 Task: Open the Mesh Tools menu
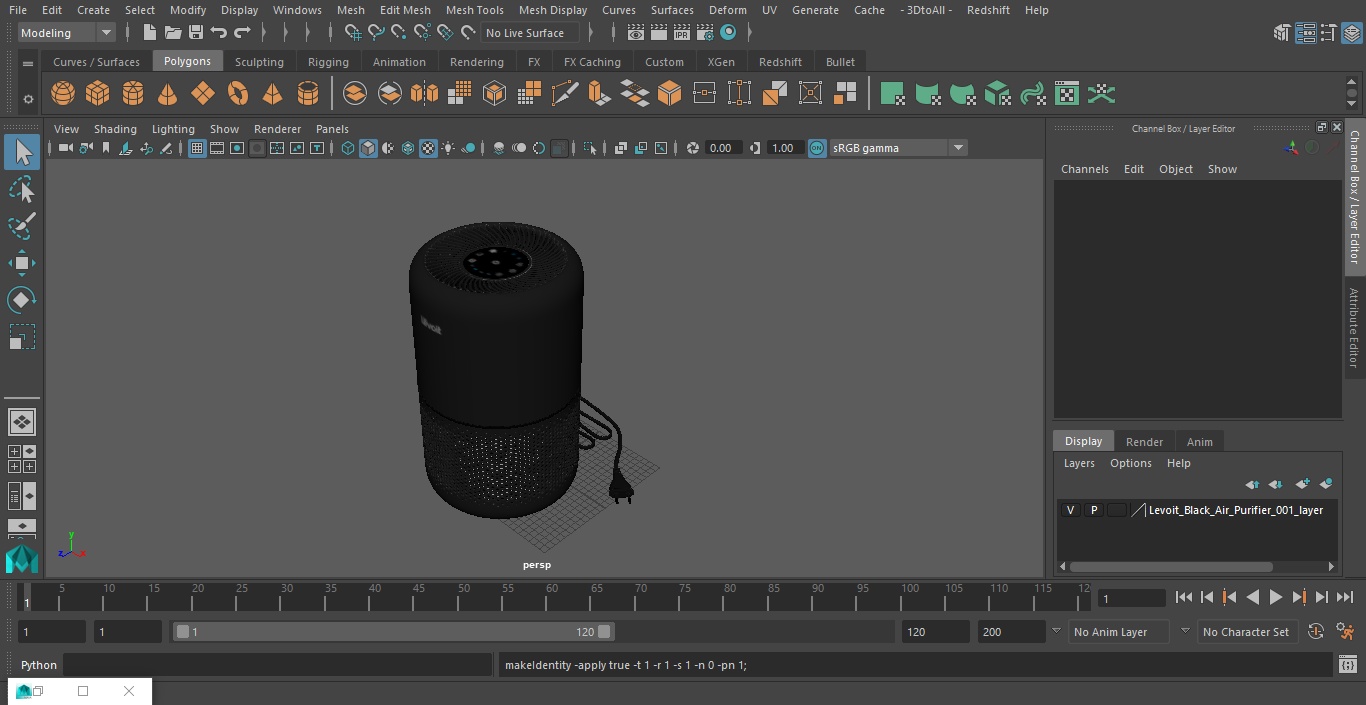click(x=474, y=10)
